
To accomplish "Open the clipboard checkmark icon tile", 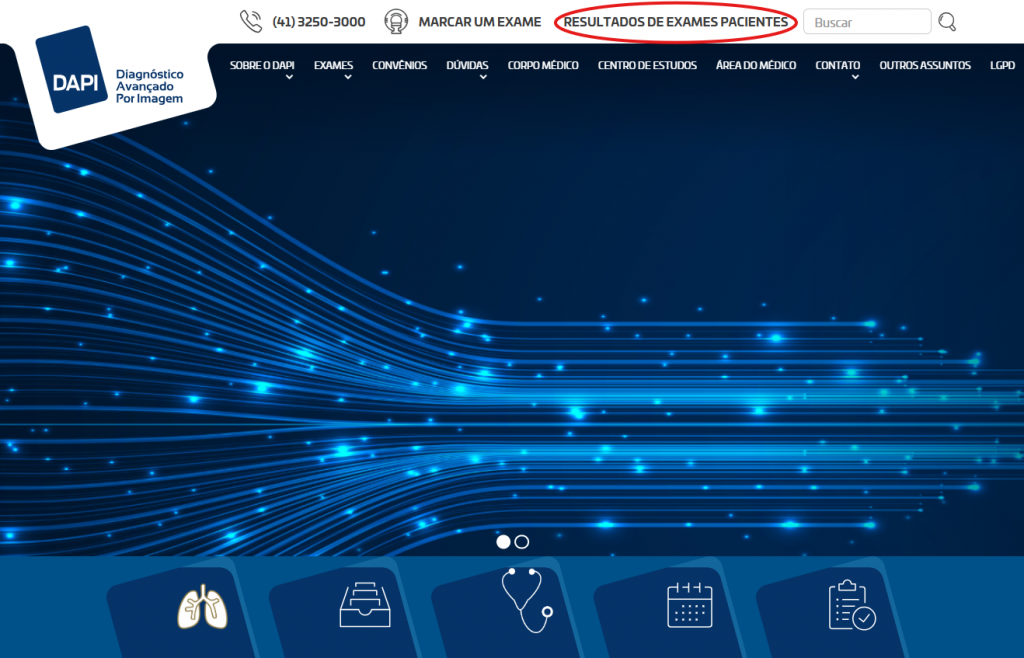I will tap(851, 606).
